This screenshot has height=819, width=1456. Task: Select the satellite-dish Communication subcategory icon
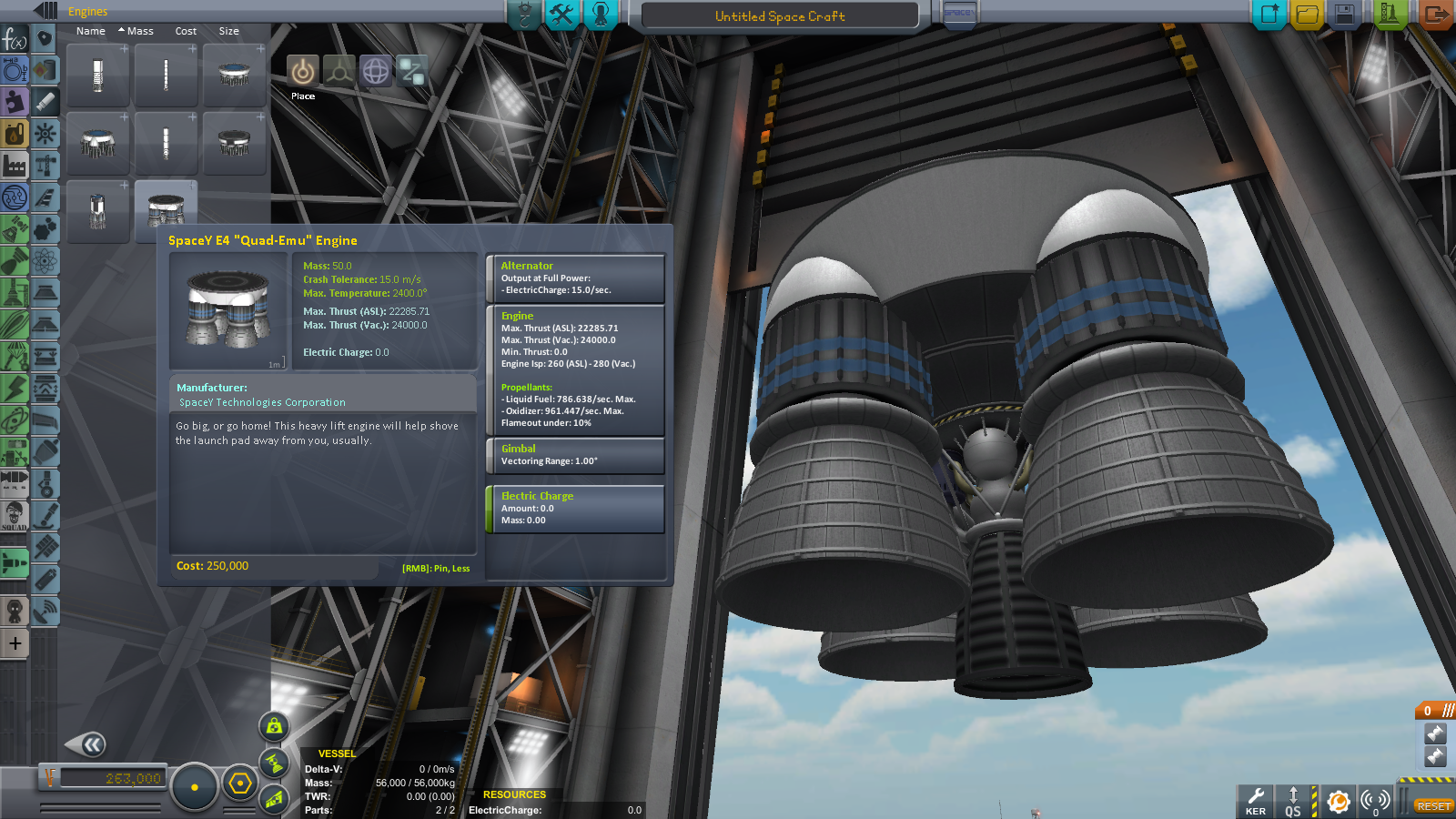pos(45,610)
